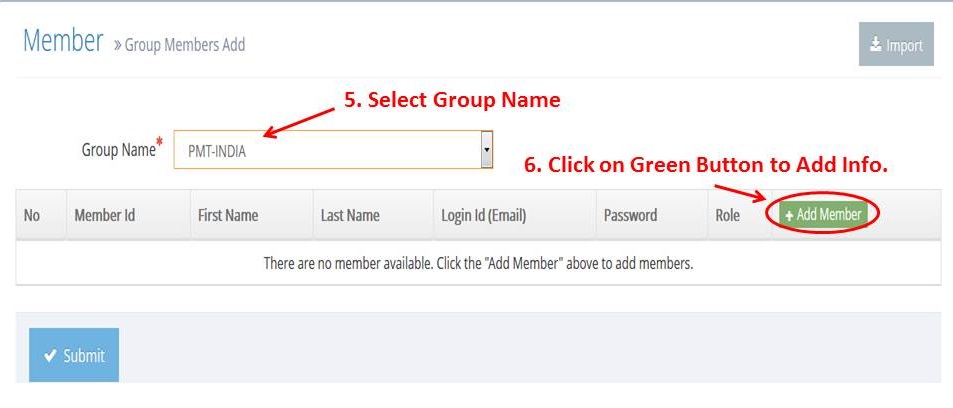Open the Member page heading link
This screenshot has width=953, height=408.
63,41
